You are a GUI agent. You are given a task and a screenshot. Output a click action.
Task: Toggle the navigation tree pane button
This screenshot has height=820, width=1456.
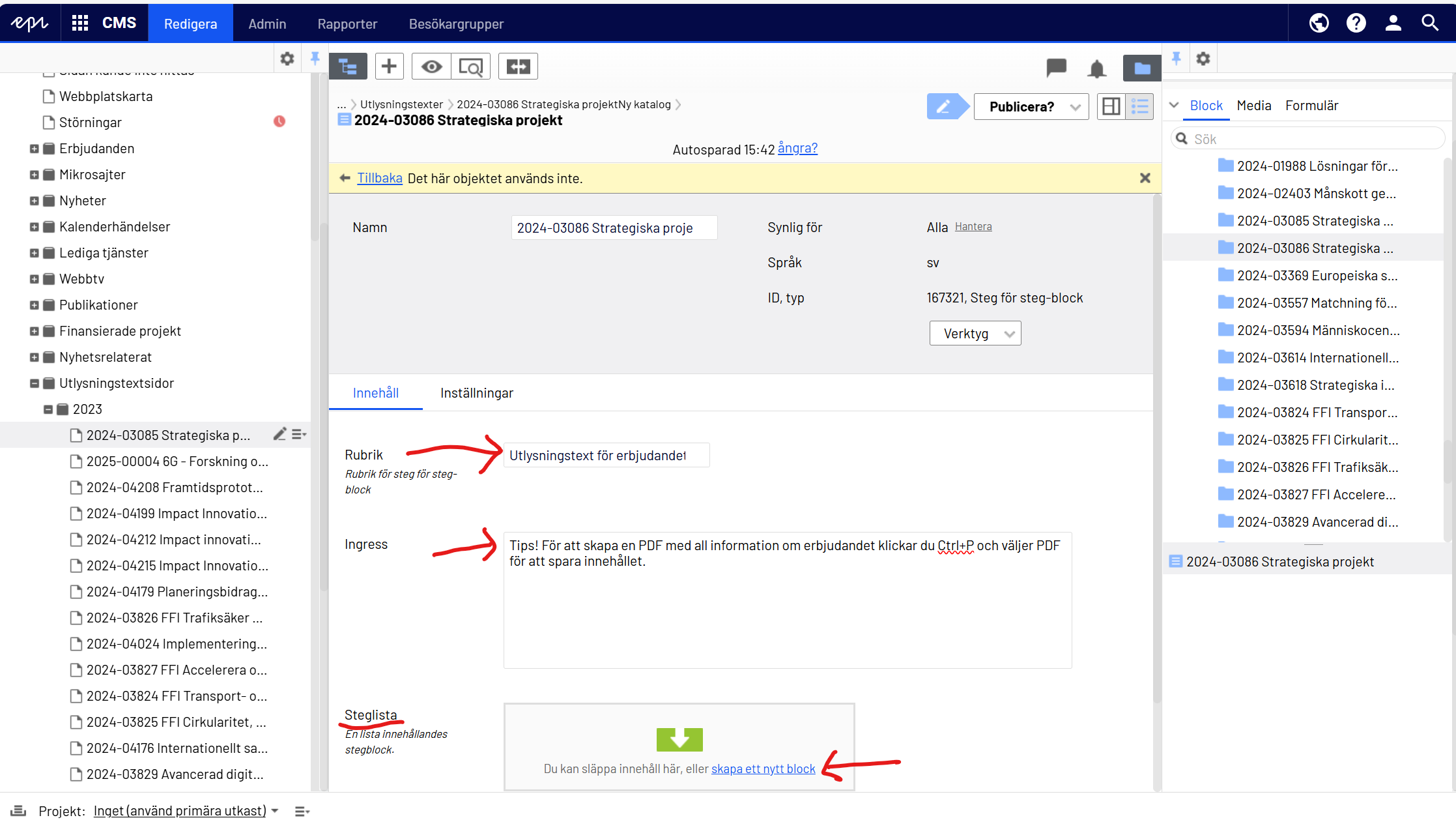pos(348,66)
